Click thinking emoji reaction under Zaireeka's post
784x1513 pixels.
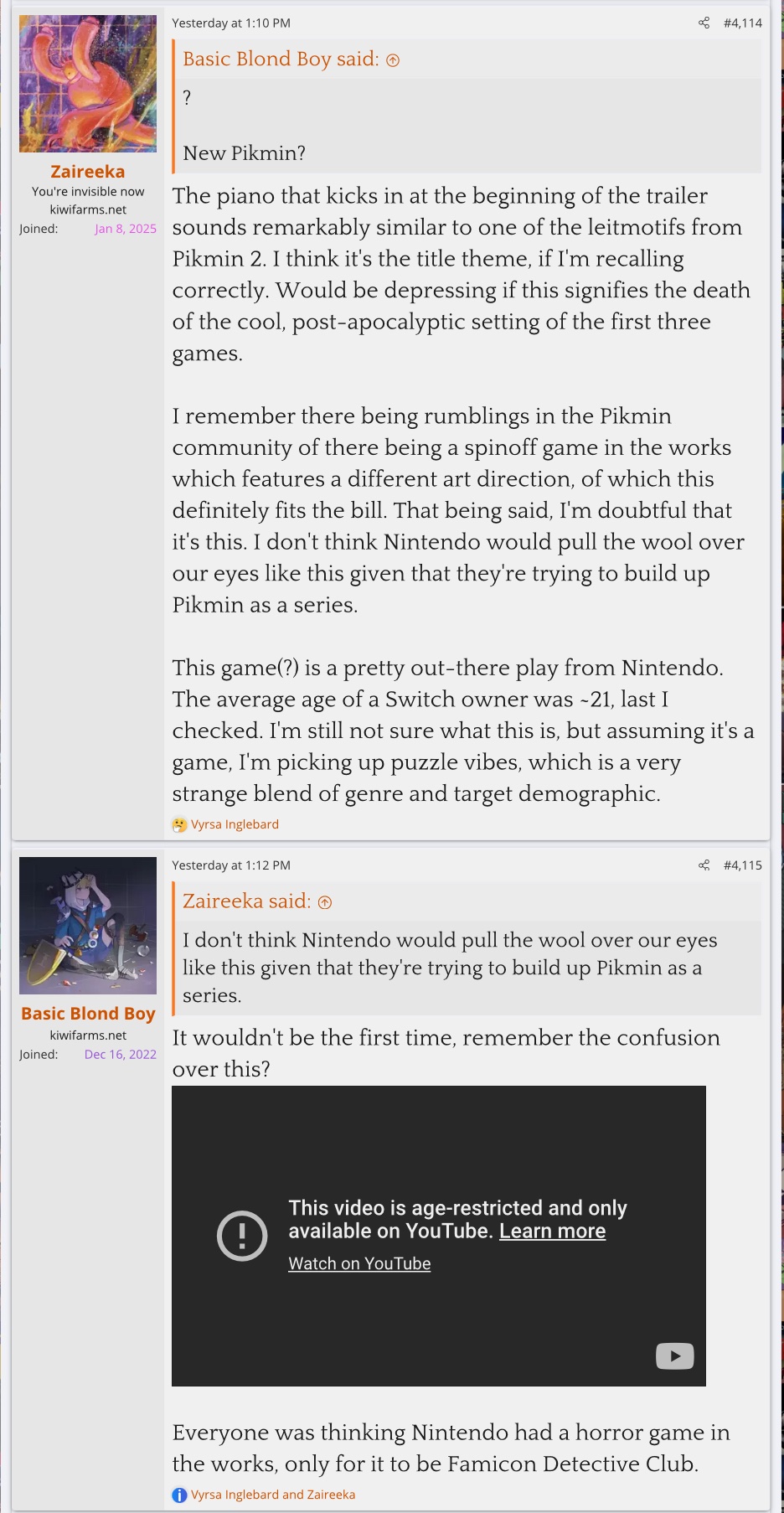coord(179,824)
